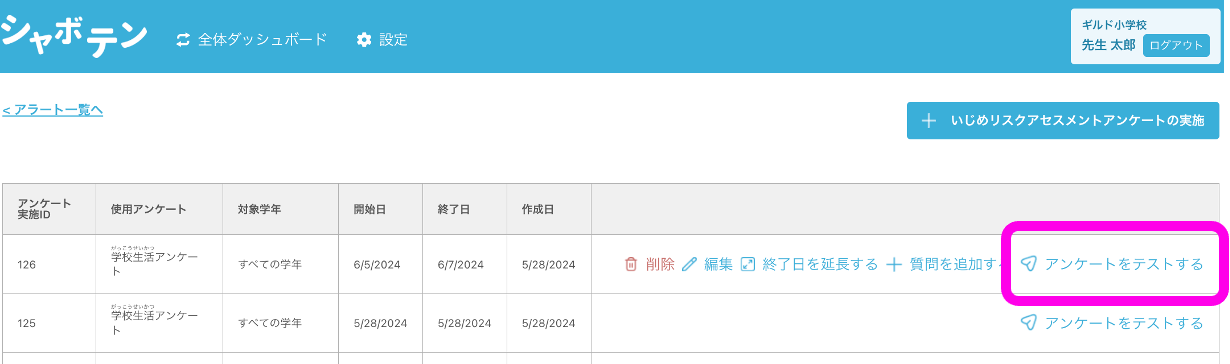Go back via the アラート一覧へ link
Viewport: 1230px width, 364px height.
52,109
